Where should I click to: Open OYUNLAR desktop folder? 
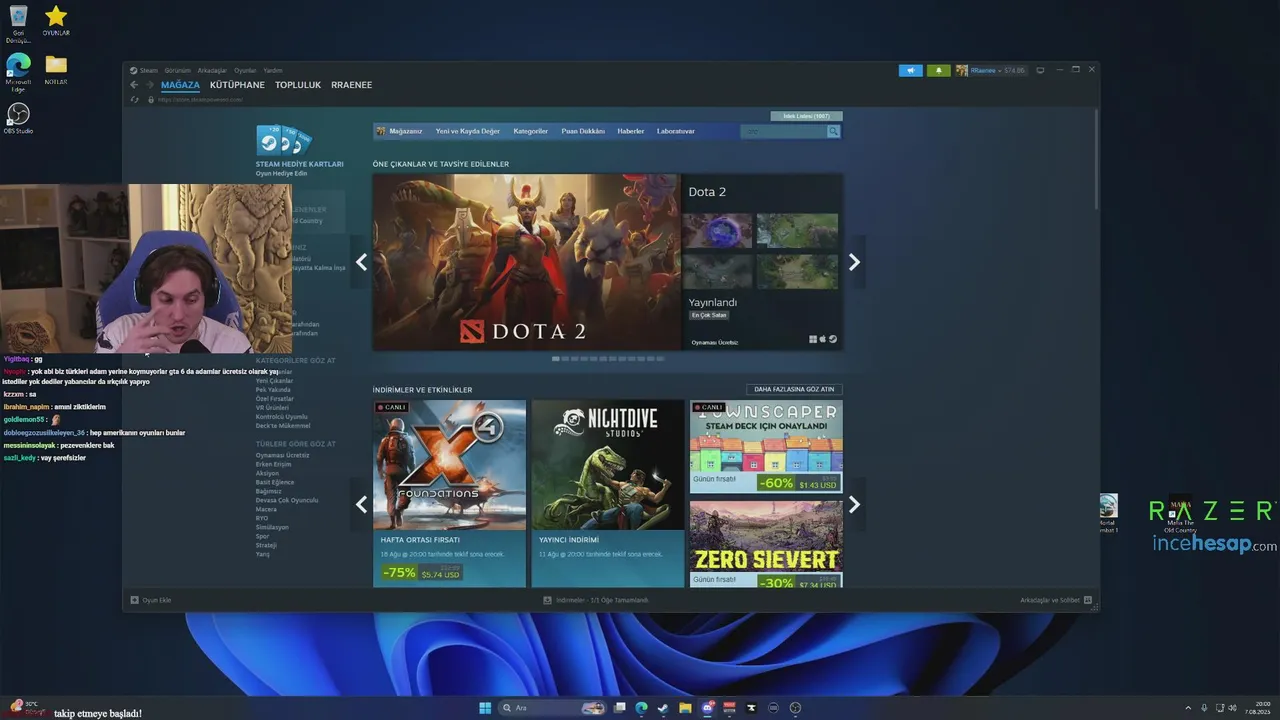click(56, 20)
